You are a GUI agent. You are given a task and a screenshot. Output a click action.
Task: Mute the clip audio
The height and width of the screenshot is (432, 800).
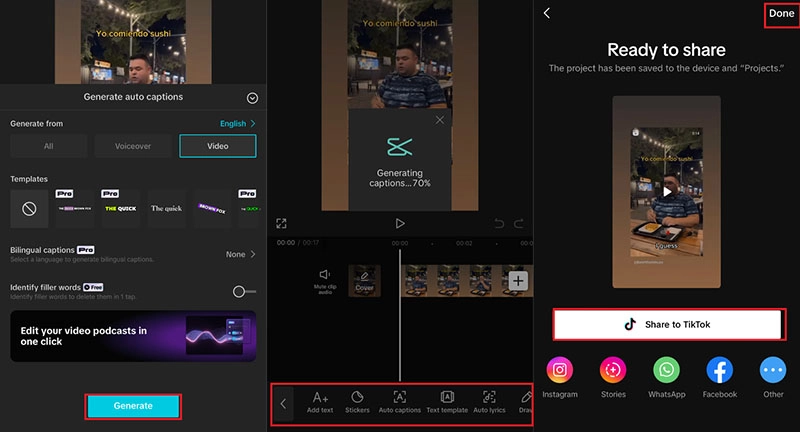pos(323,279)
